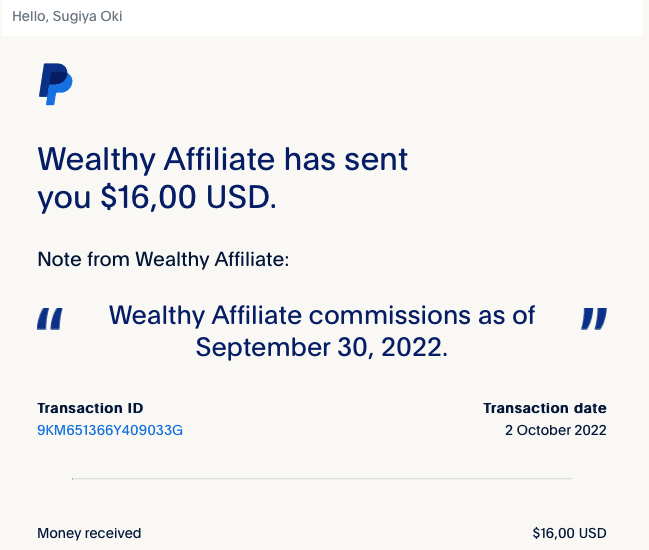Click the "Hello, Sugiya Oki" greeting text
Screen dimensions: 649x550
point(67,17)
